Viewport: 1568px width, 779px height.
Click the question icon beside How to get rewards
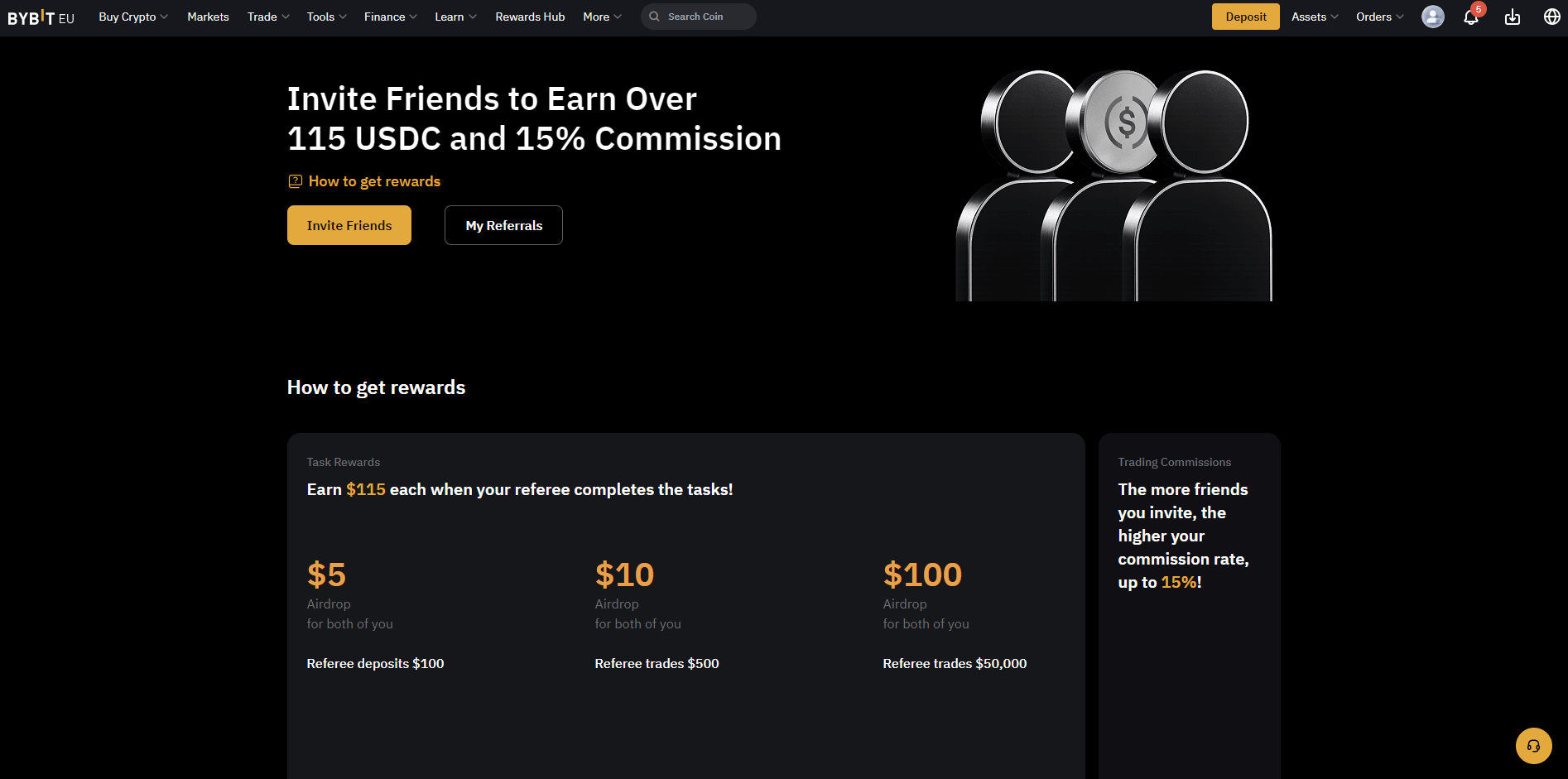click(295, 181)
